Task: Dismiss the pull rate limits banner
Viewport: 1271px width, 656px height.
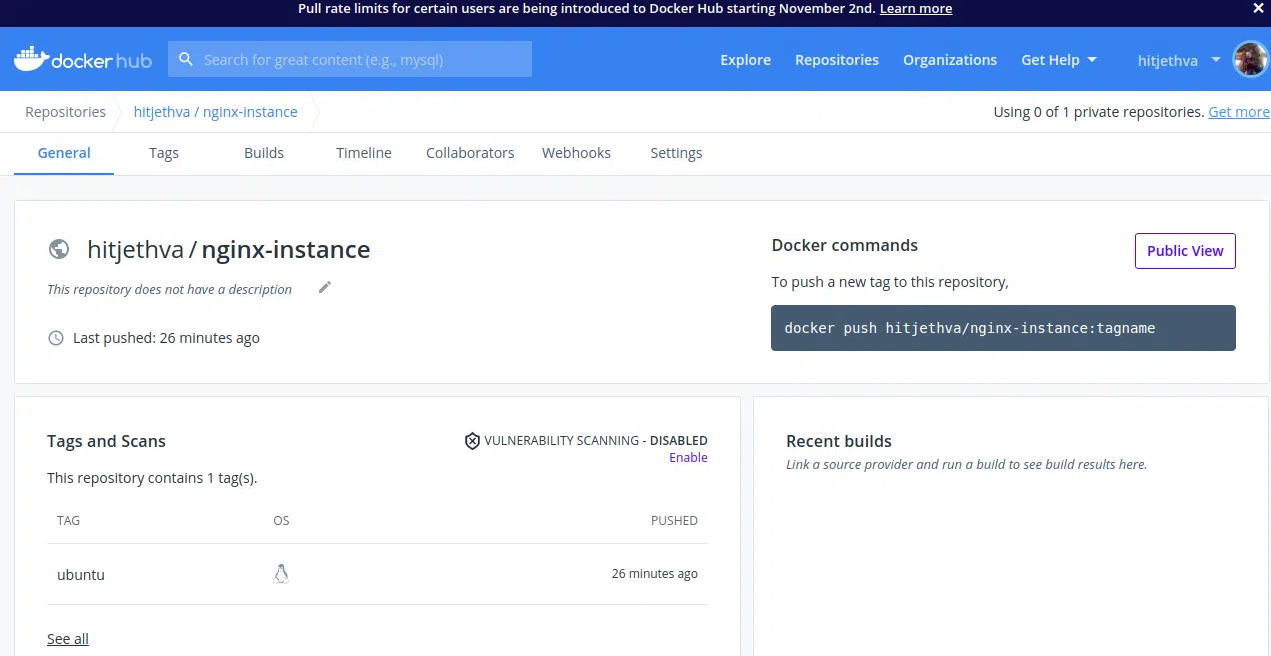Action: coord(1258,8)
